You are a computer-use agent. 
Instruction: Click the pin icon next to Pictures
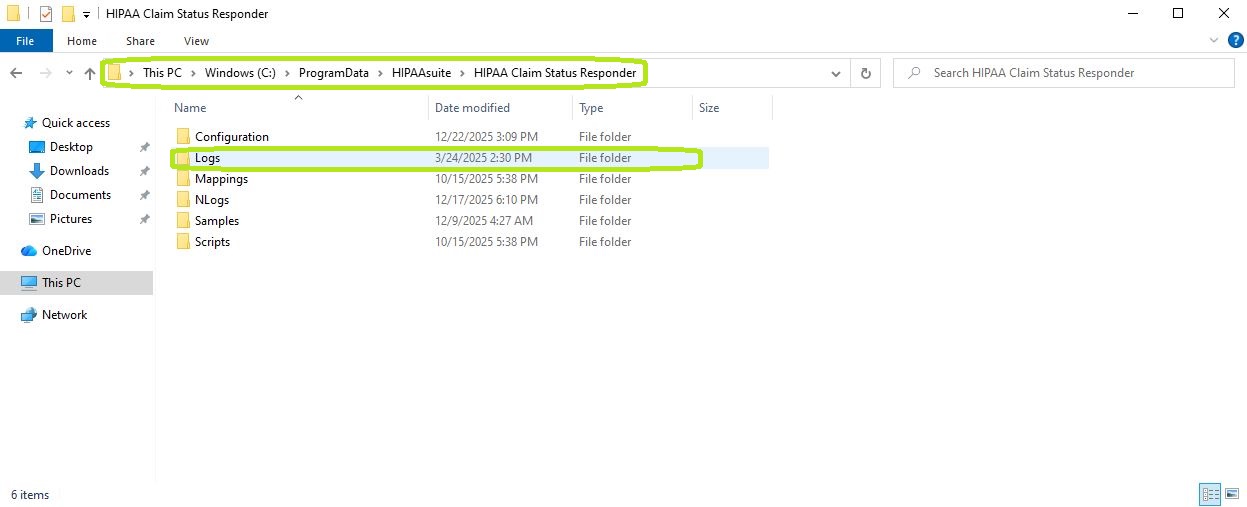tap(144, 219)
